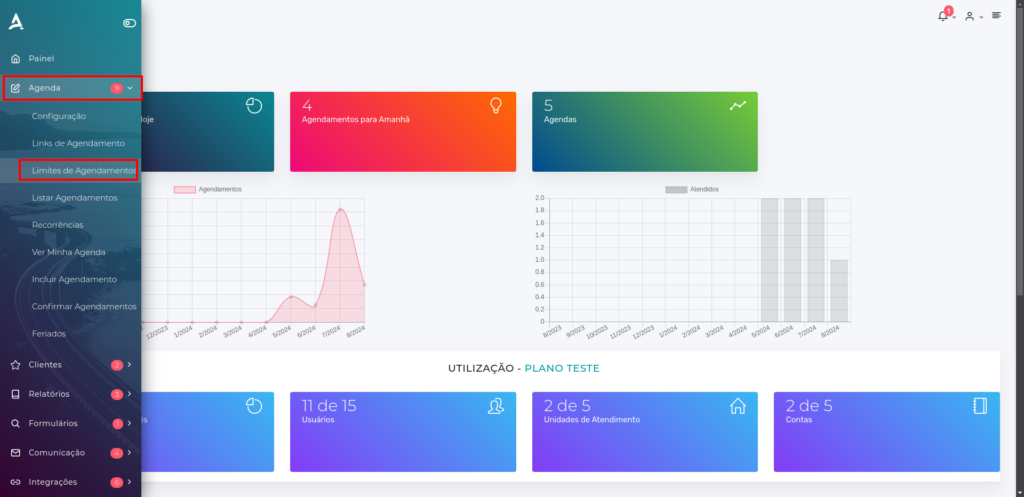Toggle Agendamentos series in chart legend
The image size is (1024, 497).
coord(207,189)
